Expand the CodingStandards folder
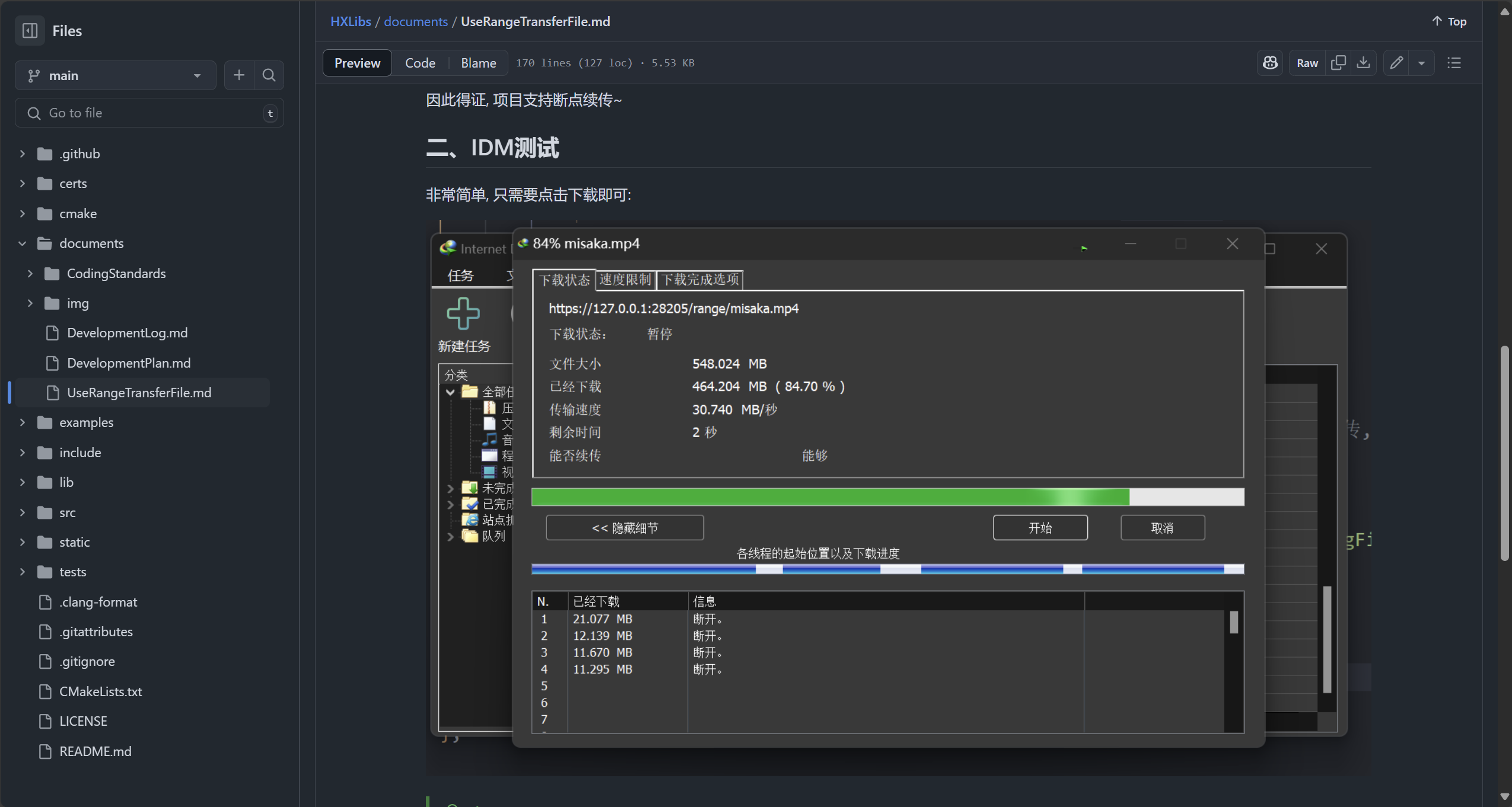The height and width of the screenshot is (807, 1512). [x=30, y=273]
